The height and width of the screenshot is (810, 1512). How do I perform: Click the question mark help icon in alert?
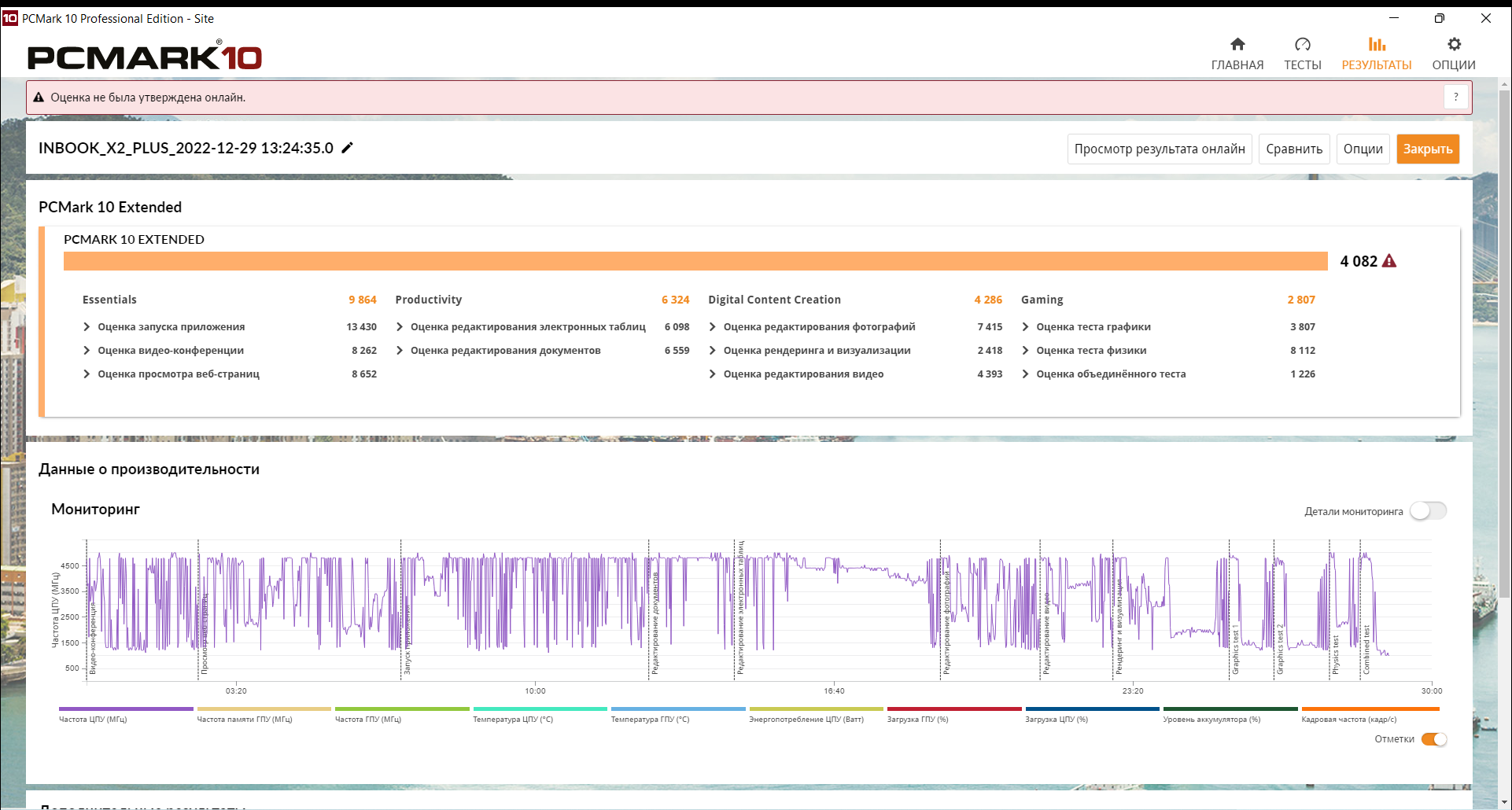tap(1456, 98)
